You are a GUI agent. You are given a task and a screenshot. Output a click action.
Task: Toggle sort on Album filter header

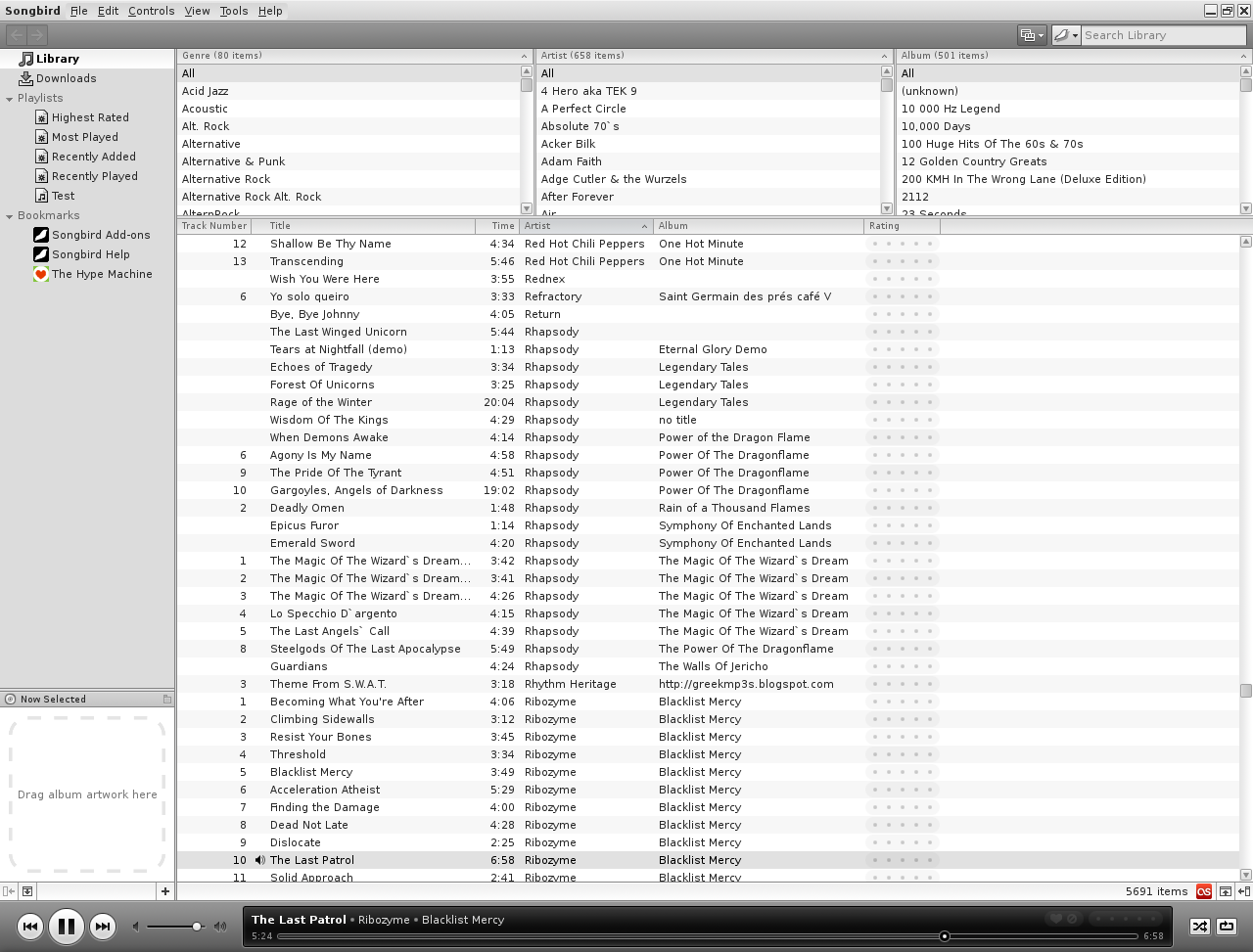[x=1075, y=56]
